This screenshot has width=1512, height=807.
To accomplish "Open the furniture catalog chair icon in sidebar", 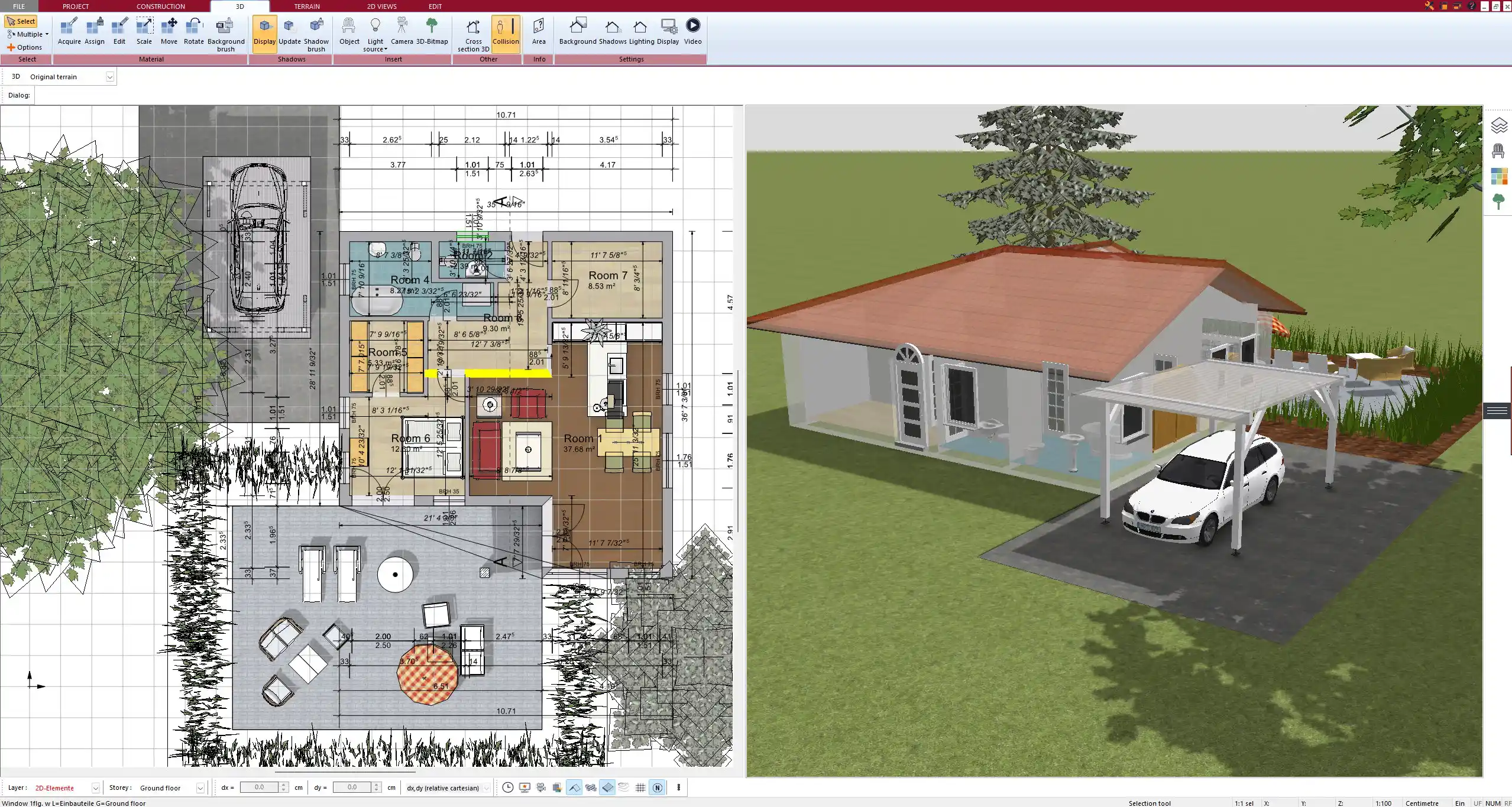I will [1498, 151].
